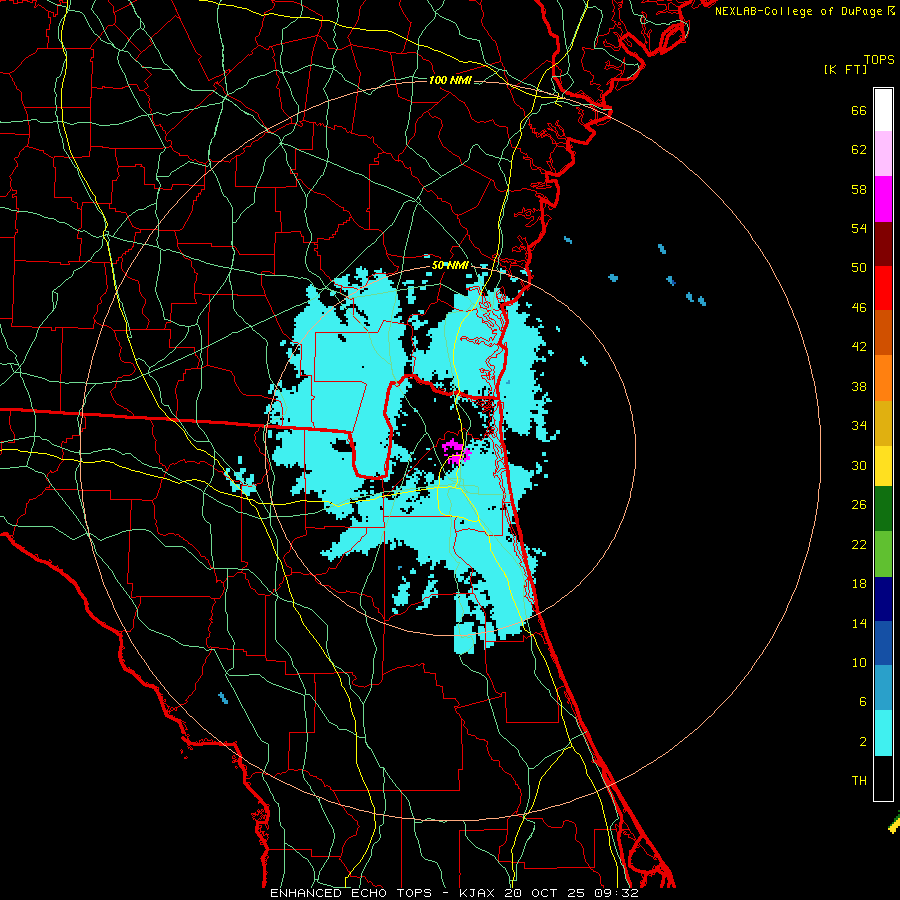
Task: Click the '34' legend value
Action: pyautogui.click(x=859, y=426)
